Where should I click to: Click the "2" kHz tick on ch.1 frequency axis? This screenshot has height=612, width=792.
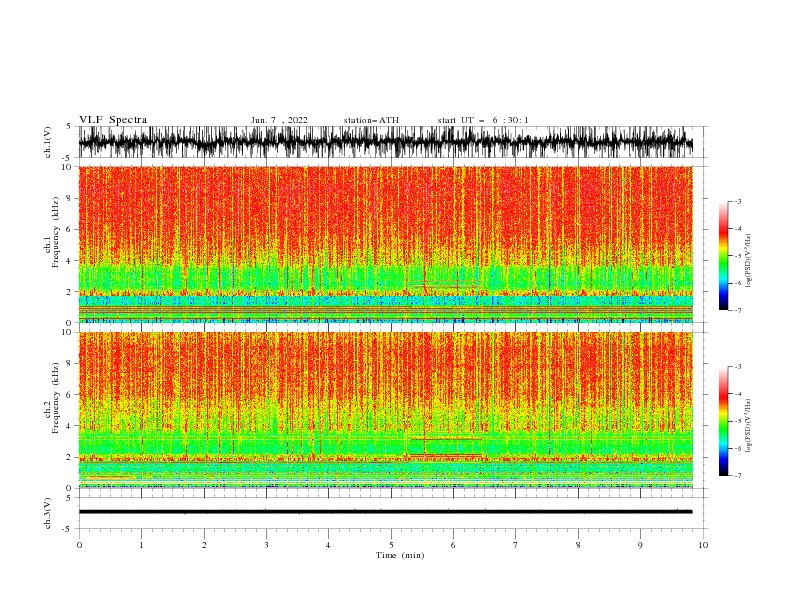70,291
